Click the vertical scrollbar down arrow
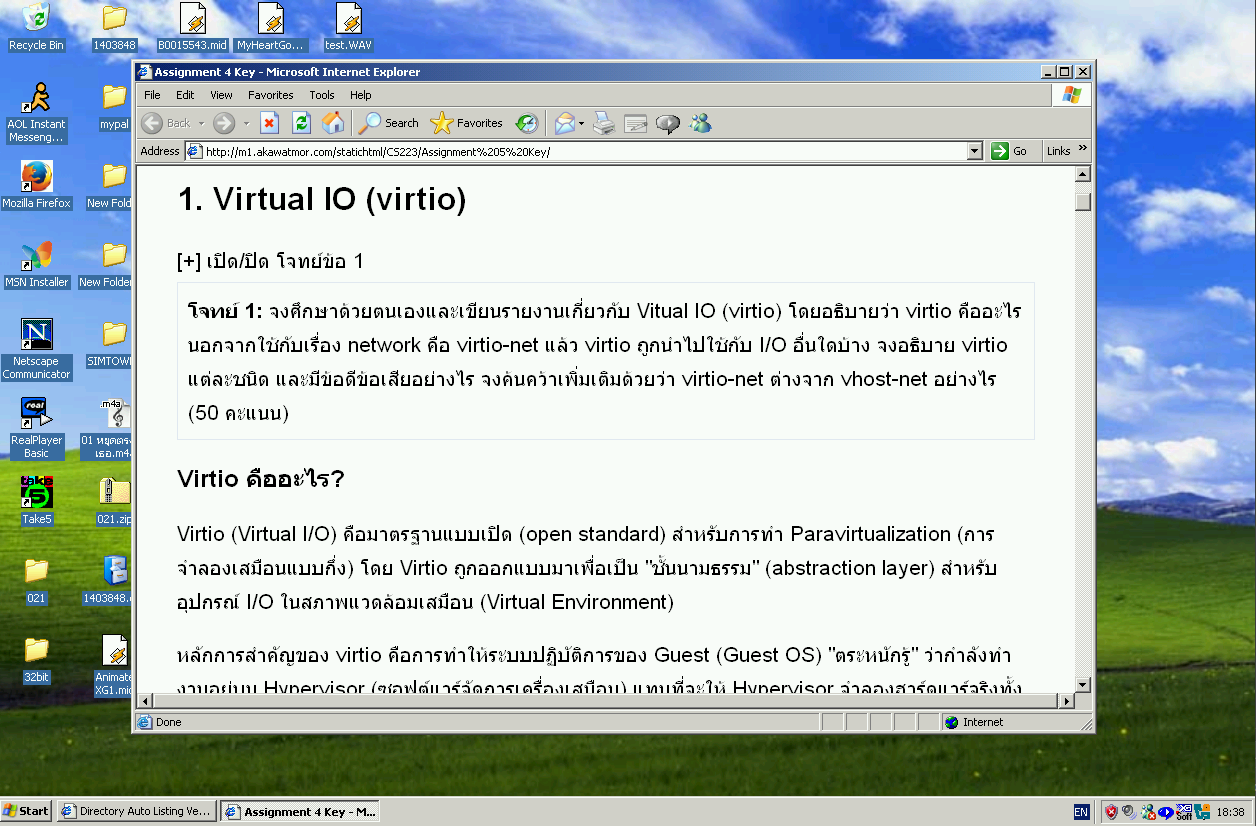The height and width of the screenshot is (826, 1256). point(1082,685)
